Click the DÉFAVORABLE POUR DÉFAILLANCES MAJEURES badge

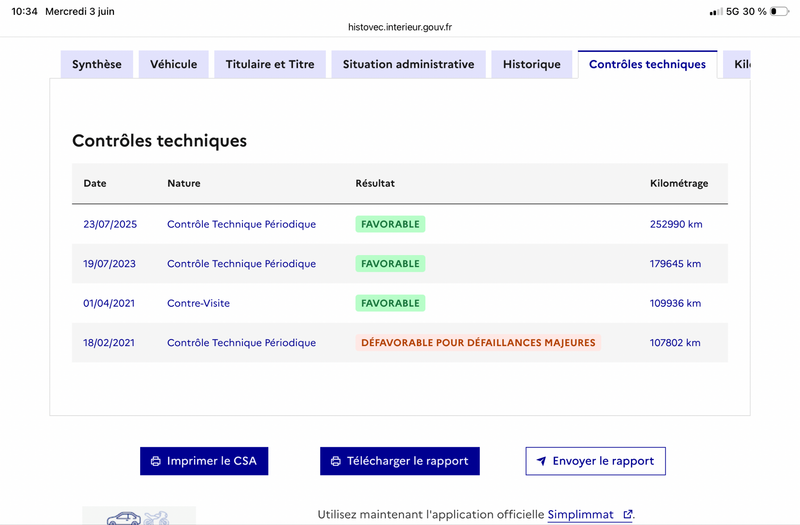tap(478, 343)
